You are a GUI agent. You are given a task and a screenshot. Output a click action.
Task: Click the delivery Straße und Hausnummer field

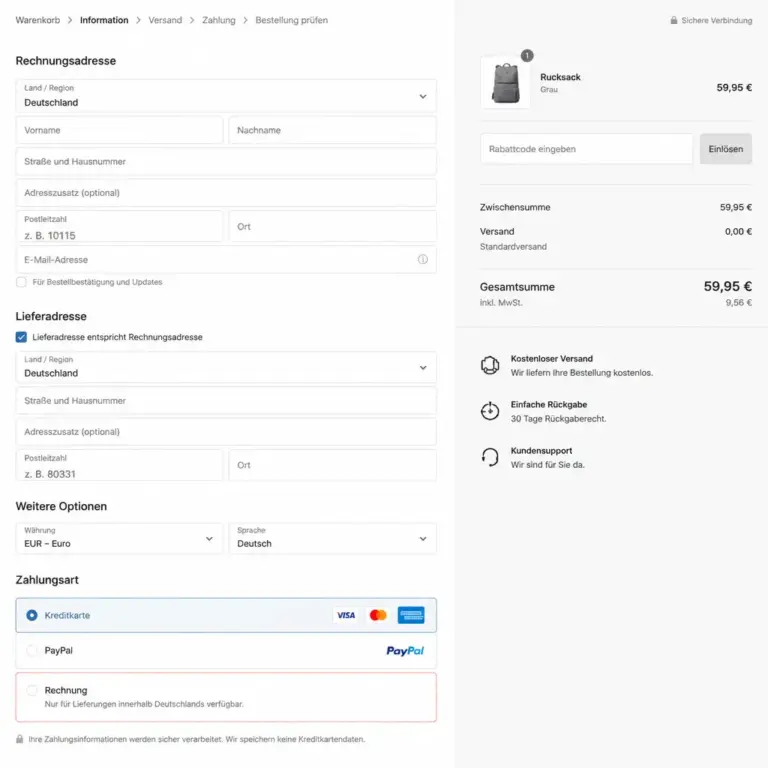[x=226, y=401]
